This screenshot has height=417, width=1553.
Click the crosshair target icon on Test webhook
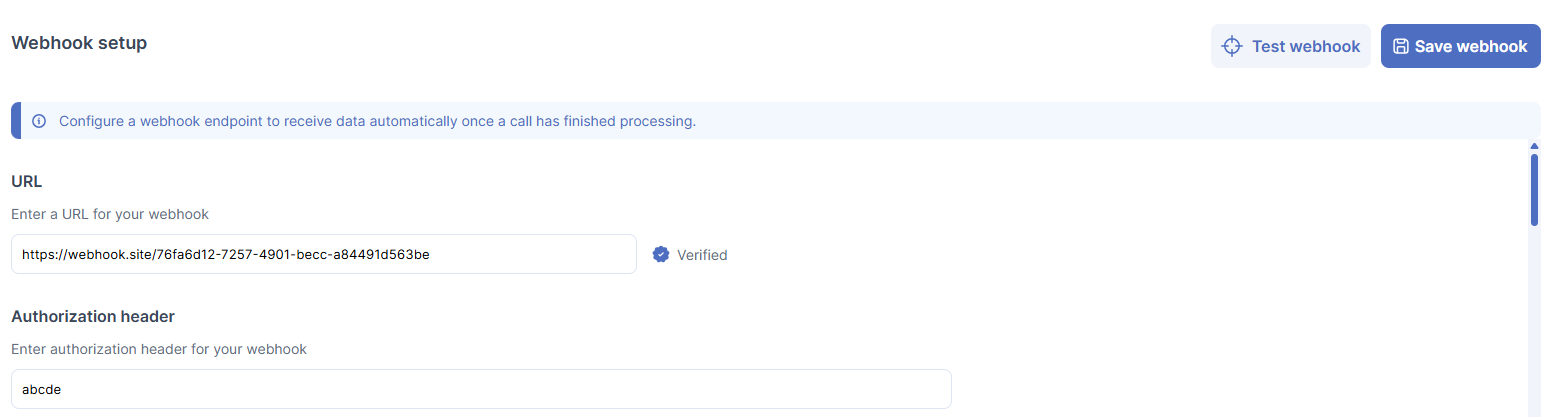tap(1232, 46)
